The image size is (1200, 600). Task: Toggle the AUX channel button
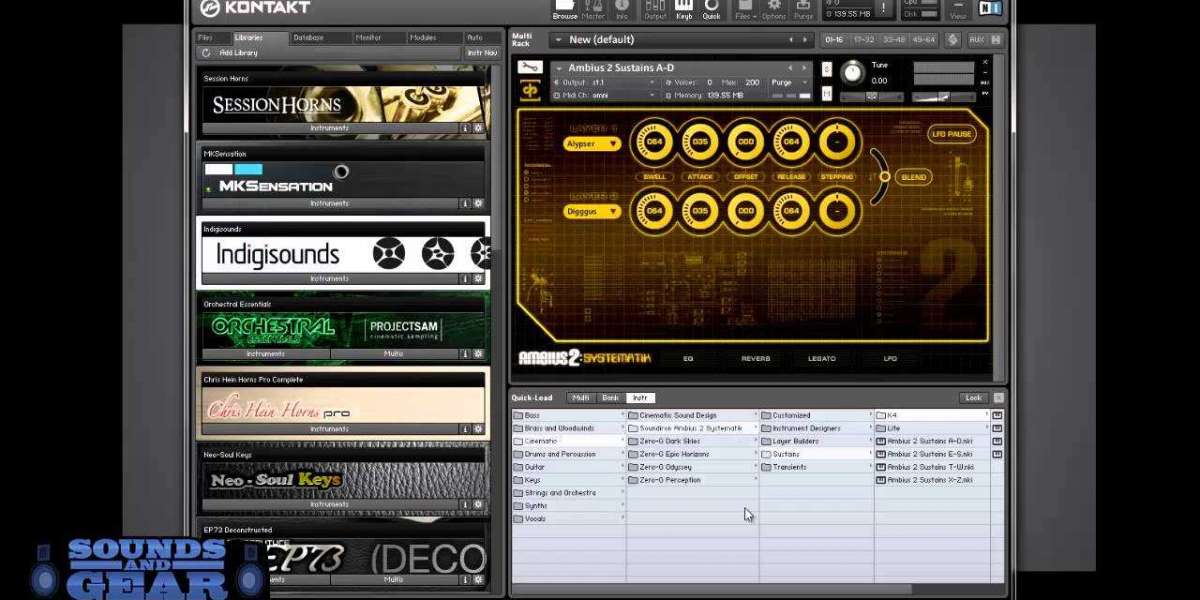click(x=977, y=40)
